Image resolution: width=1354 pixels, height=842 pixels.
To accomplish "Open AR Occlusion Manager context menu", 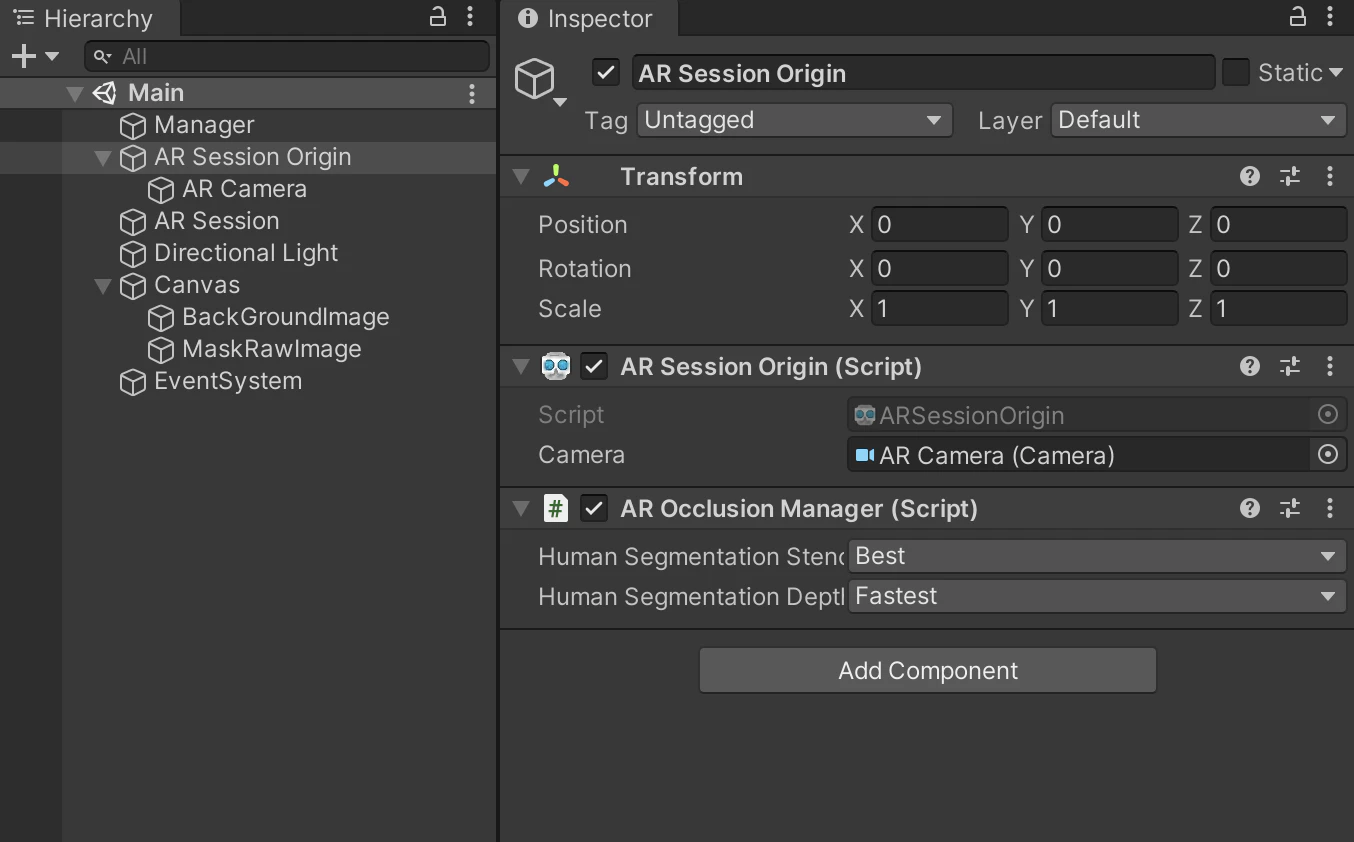I will [x=1330, y=509].
